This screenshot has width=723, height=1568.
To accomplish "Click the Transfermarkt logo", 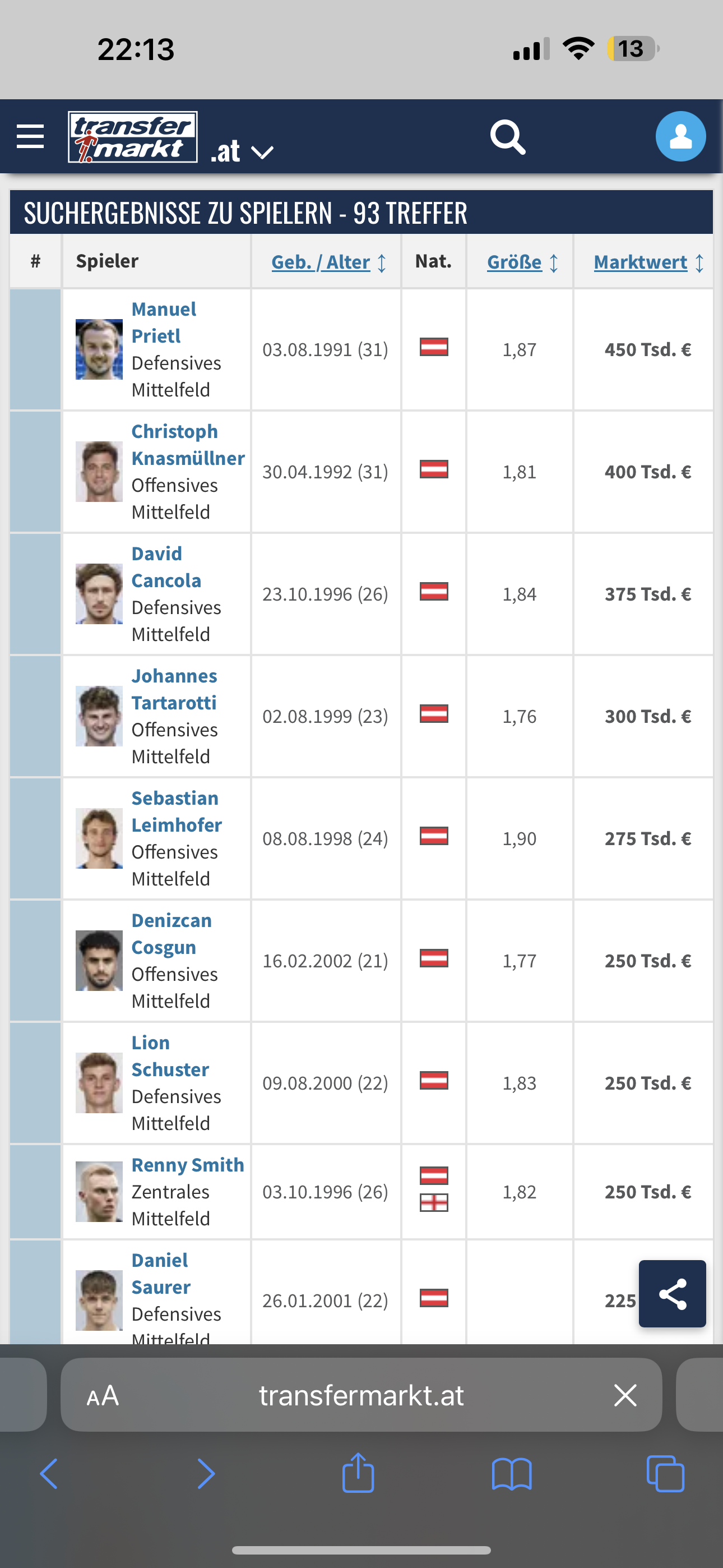I will point(133,137).
